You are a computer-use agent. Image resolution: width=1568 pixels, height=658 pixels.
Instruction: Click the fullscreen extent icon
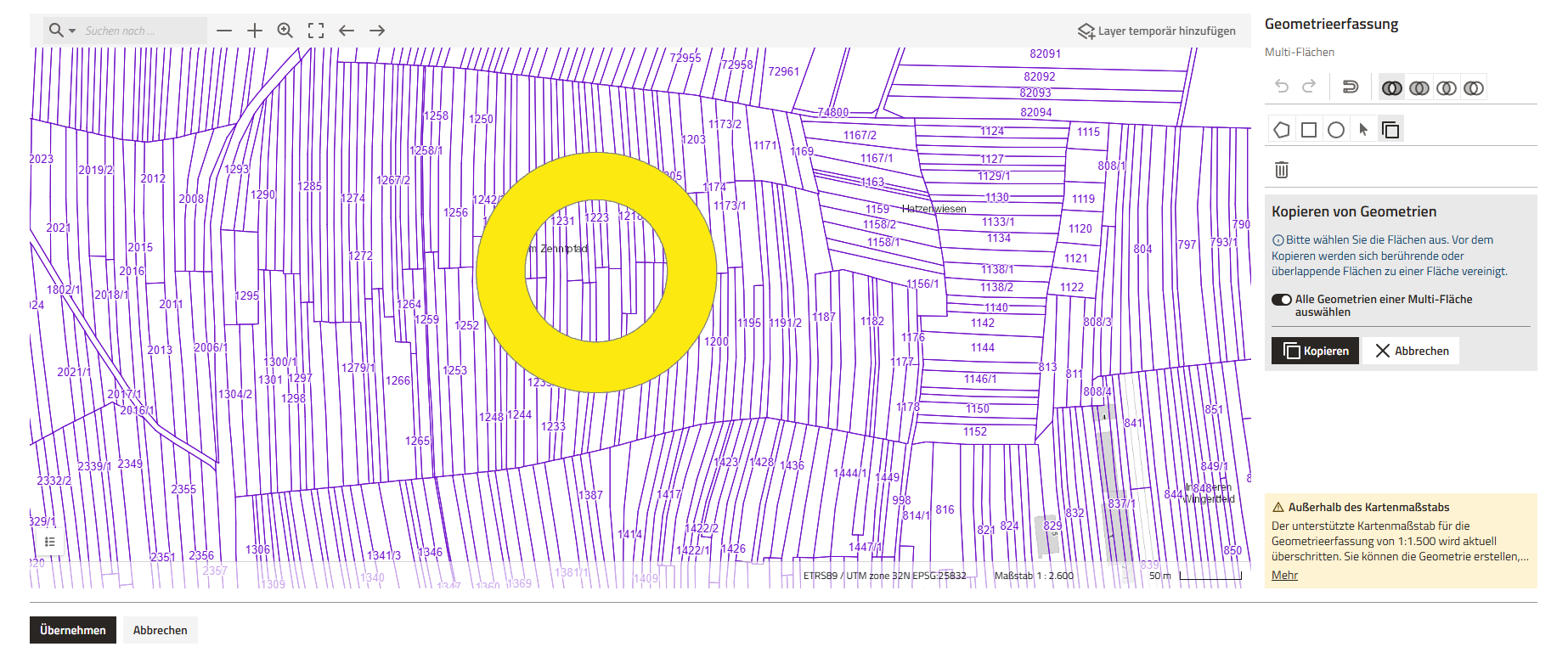click(316, 31)
